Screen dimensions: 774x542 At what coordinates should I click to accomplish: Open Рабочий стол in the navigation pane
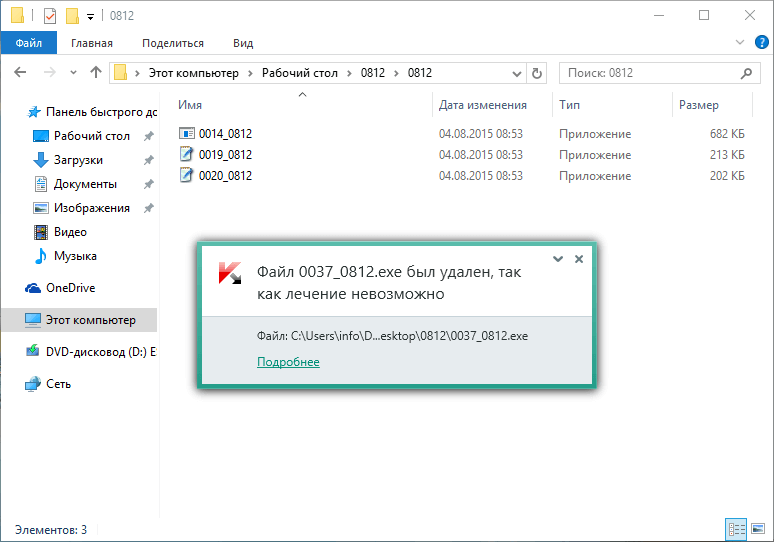(x=81, y=136)
